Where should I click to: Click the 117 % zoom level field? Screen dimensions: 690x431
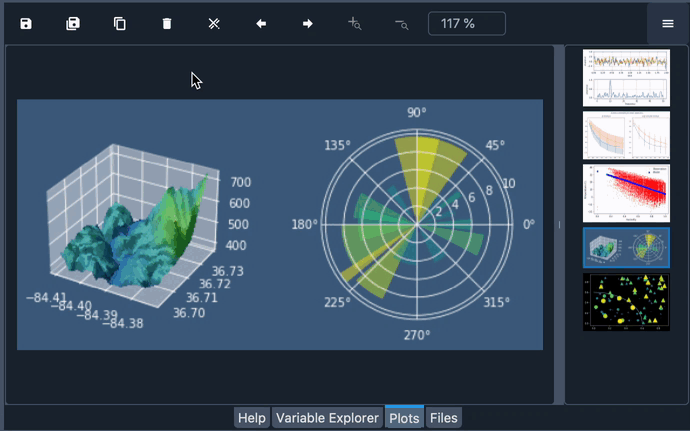466,24
